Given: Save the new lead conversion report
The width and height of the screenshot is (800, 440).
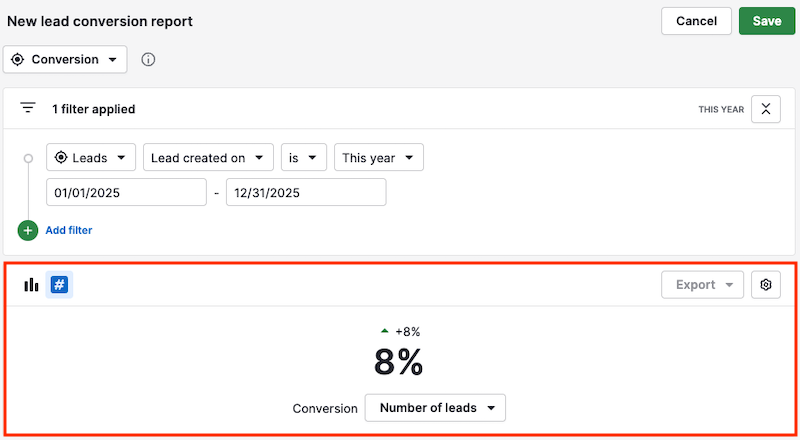Looking at the screenshot, I should pyautogui.click(x=767, y=21).
